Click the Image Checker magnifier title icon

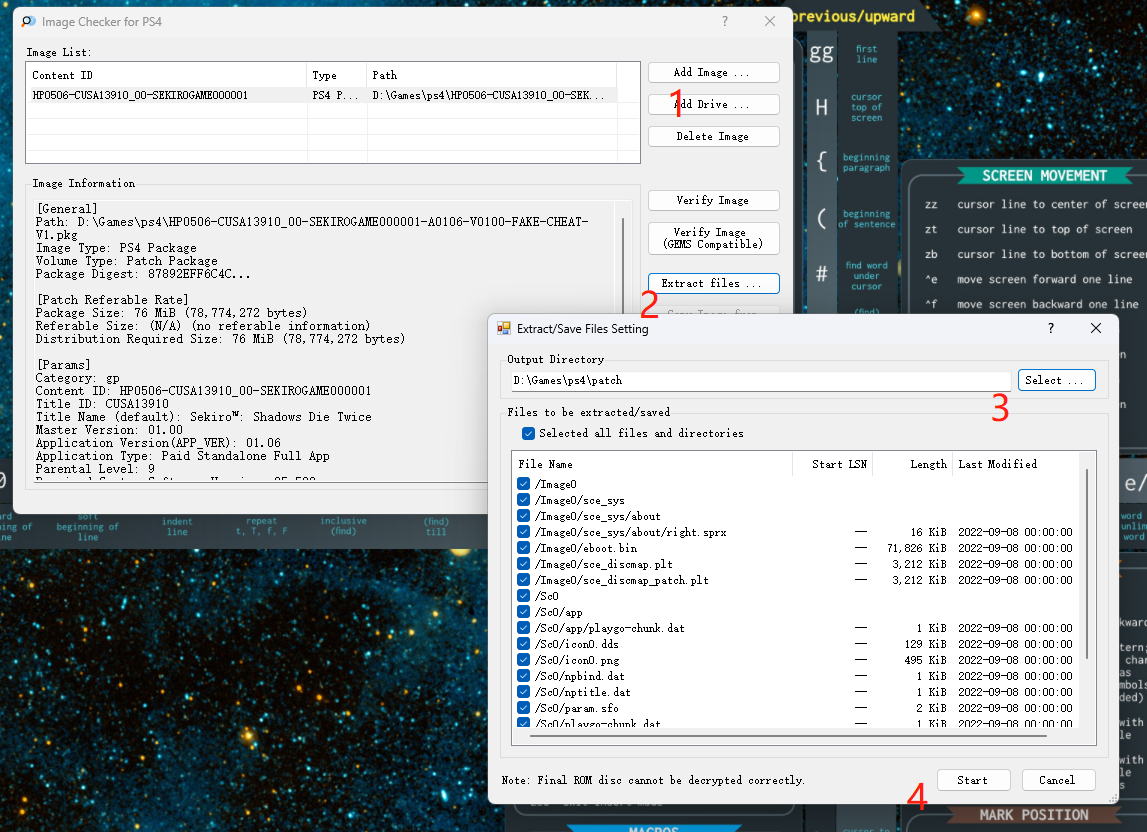point(29,21)
